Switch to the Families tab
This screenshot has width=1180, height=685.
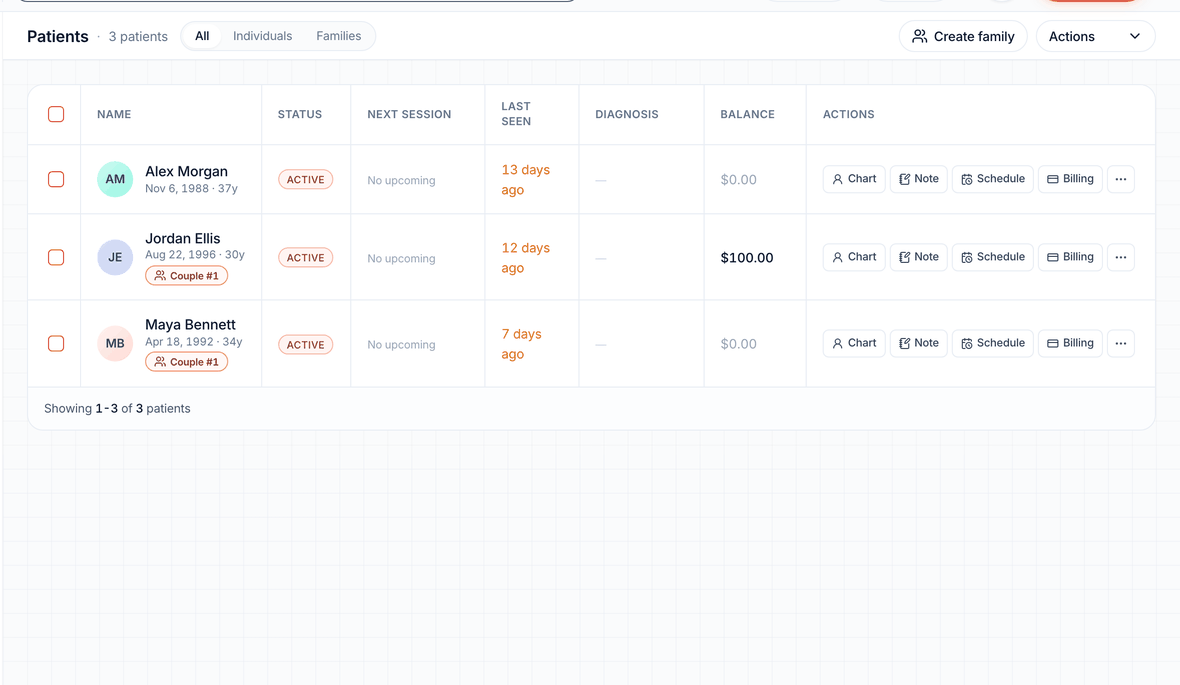[339, 36]
